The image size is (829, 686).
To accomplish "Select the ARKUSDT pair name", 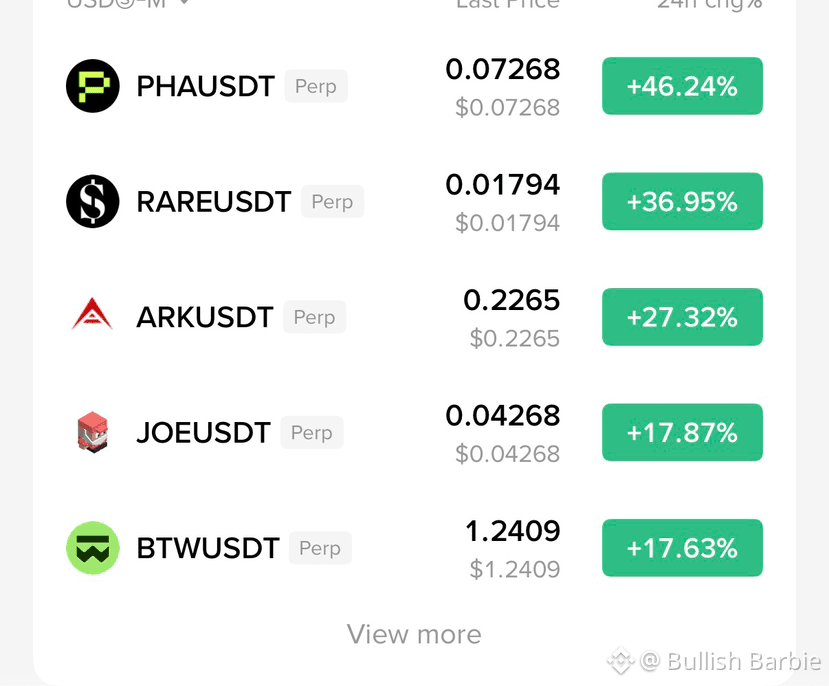I will (x=205, y=317).
